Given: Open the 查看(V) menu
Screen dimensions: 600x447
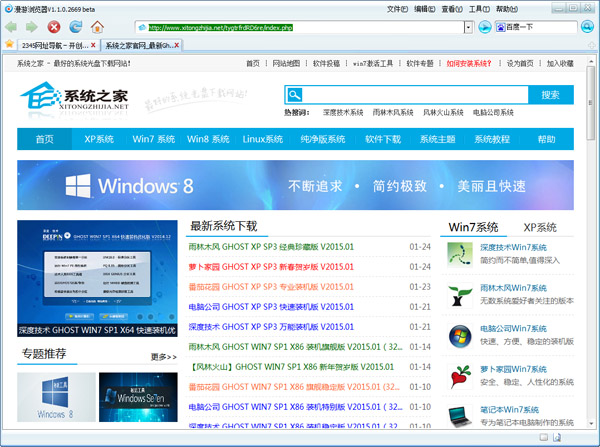Looking at the screenshot, I should click(x=451, y=8).
